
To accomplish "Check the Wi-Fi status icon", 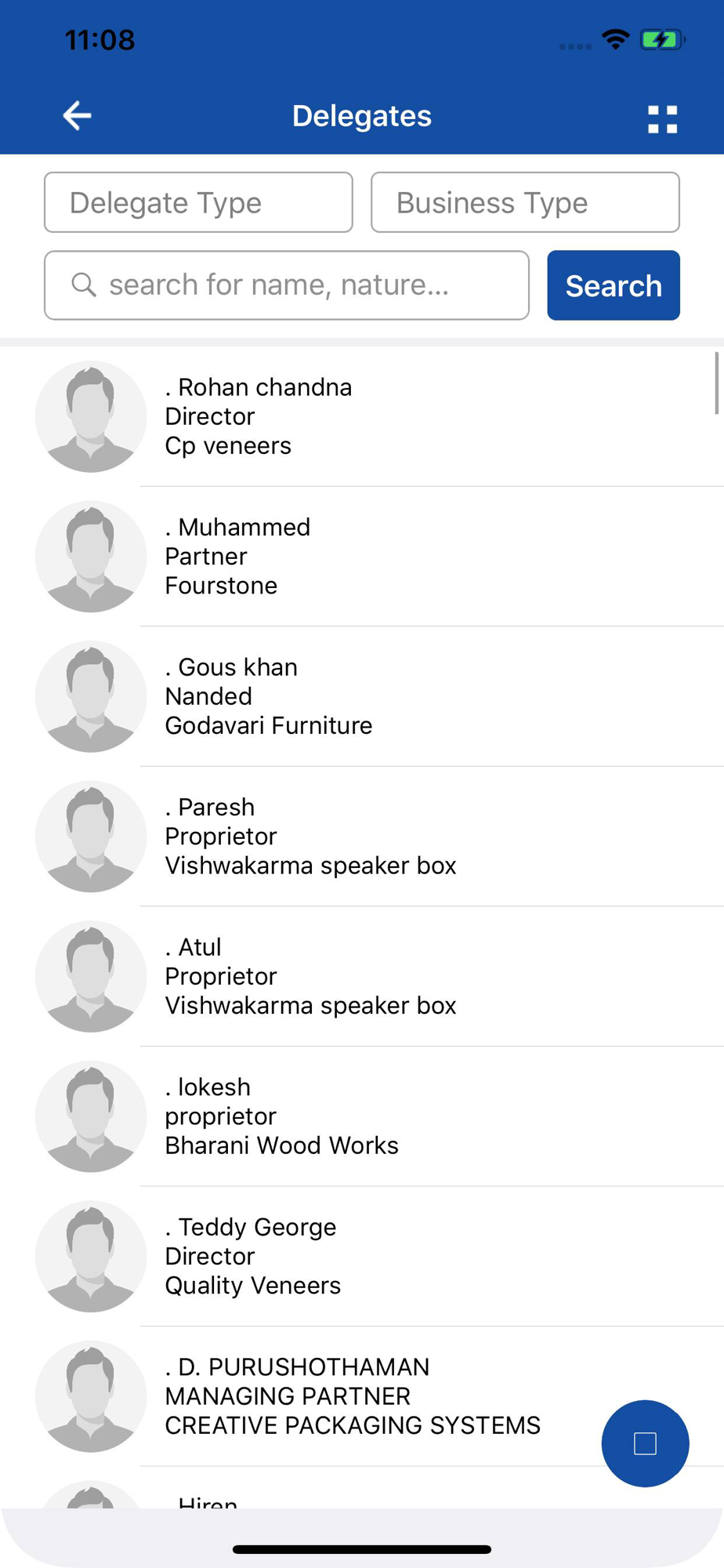I will pyautogui.click(x=616, y=39).
